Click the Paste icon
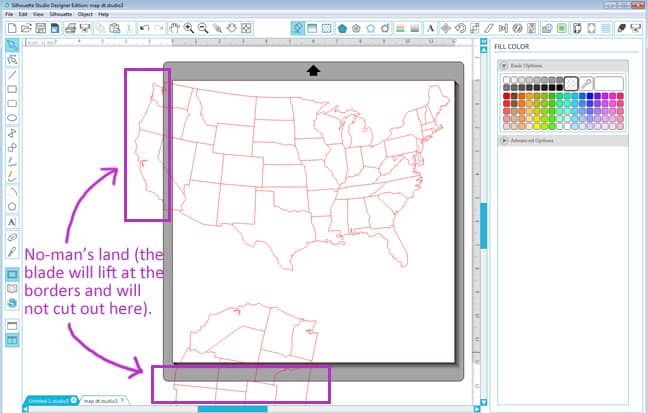 (114, 28)
